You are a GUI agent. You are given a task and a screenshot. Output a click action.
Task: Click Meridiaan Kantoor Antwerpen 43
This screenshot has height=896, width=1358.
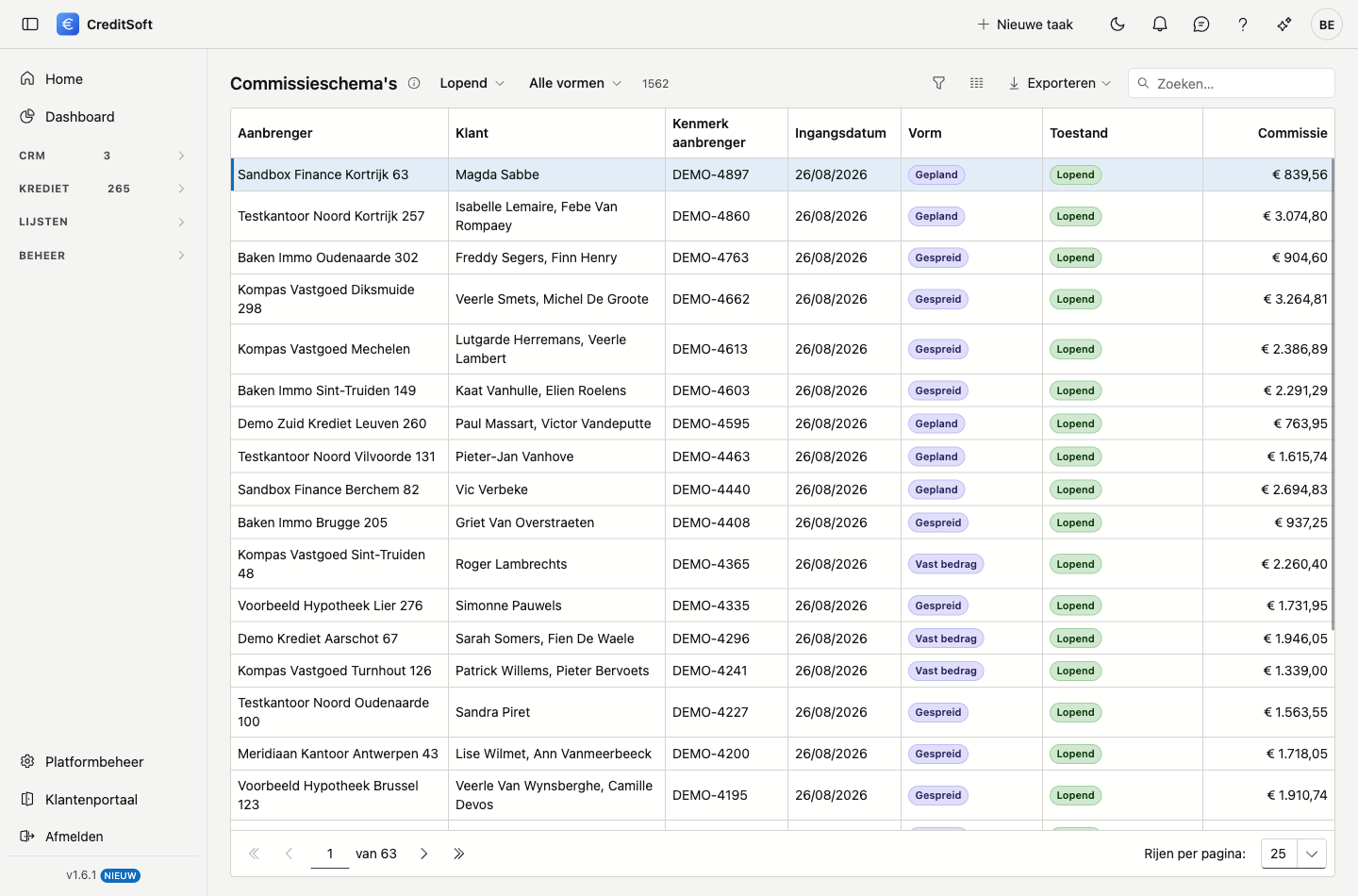(x=338, y=754)
